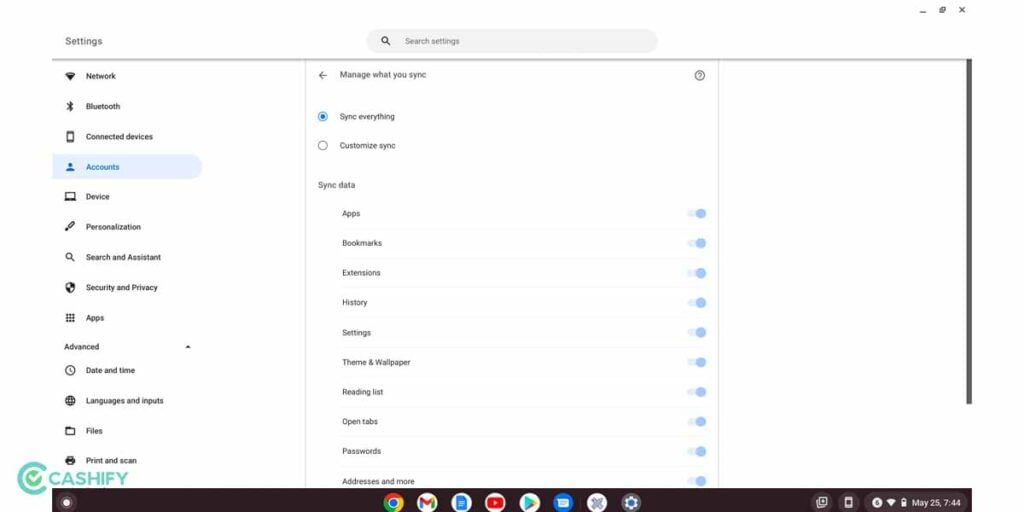Image resolution: width=1024 pixels, height=512 pixels.
Task: Click the Date and time clock icon
Action: [x=70, y=370]
